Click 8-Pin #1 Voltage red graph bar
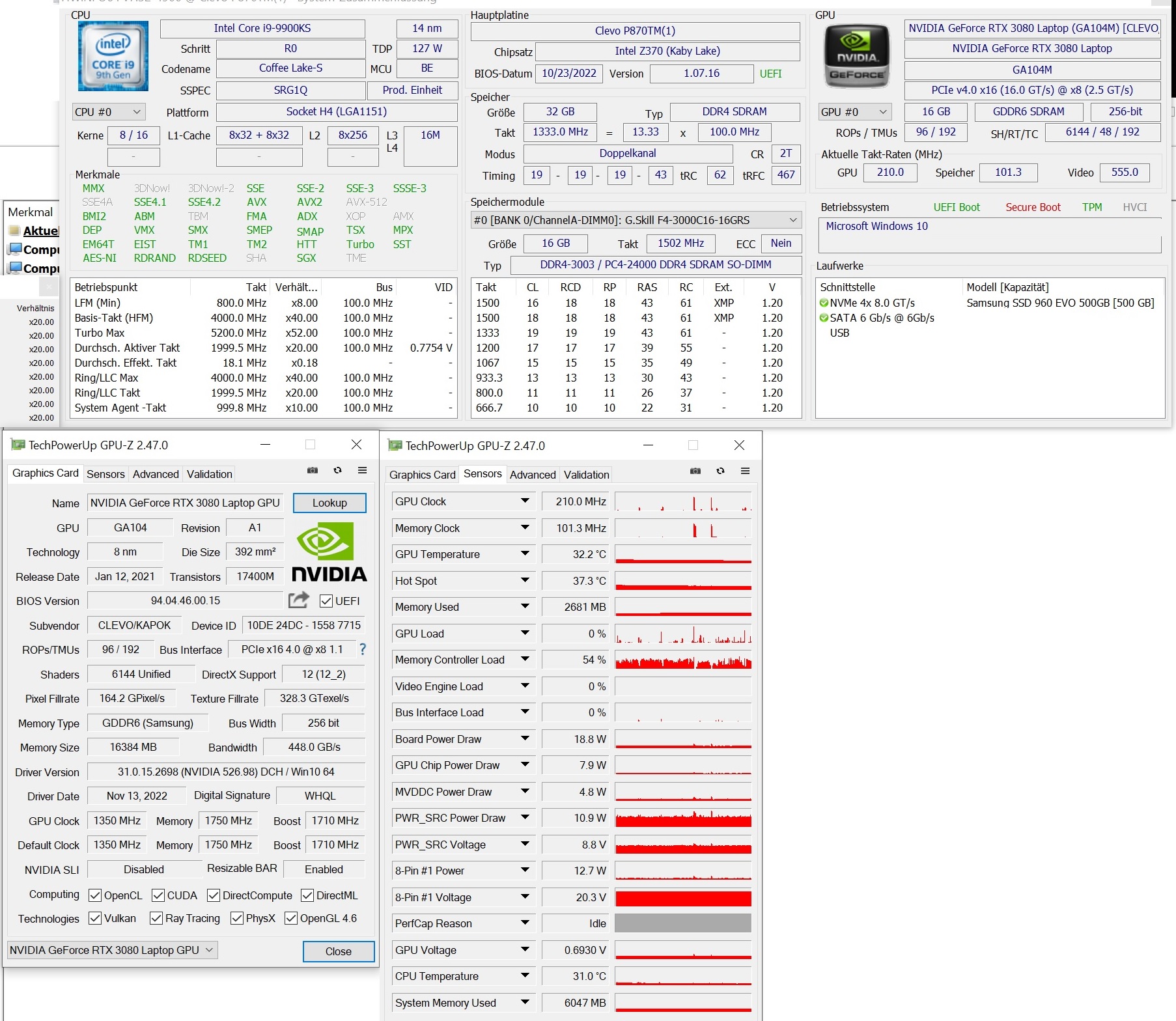The image size is (1176, 1021). tap(683, 897)
